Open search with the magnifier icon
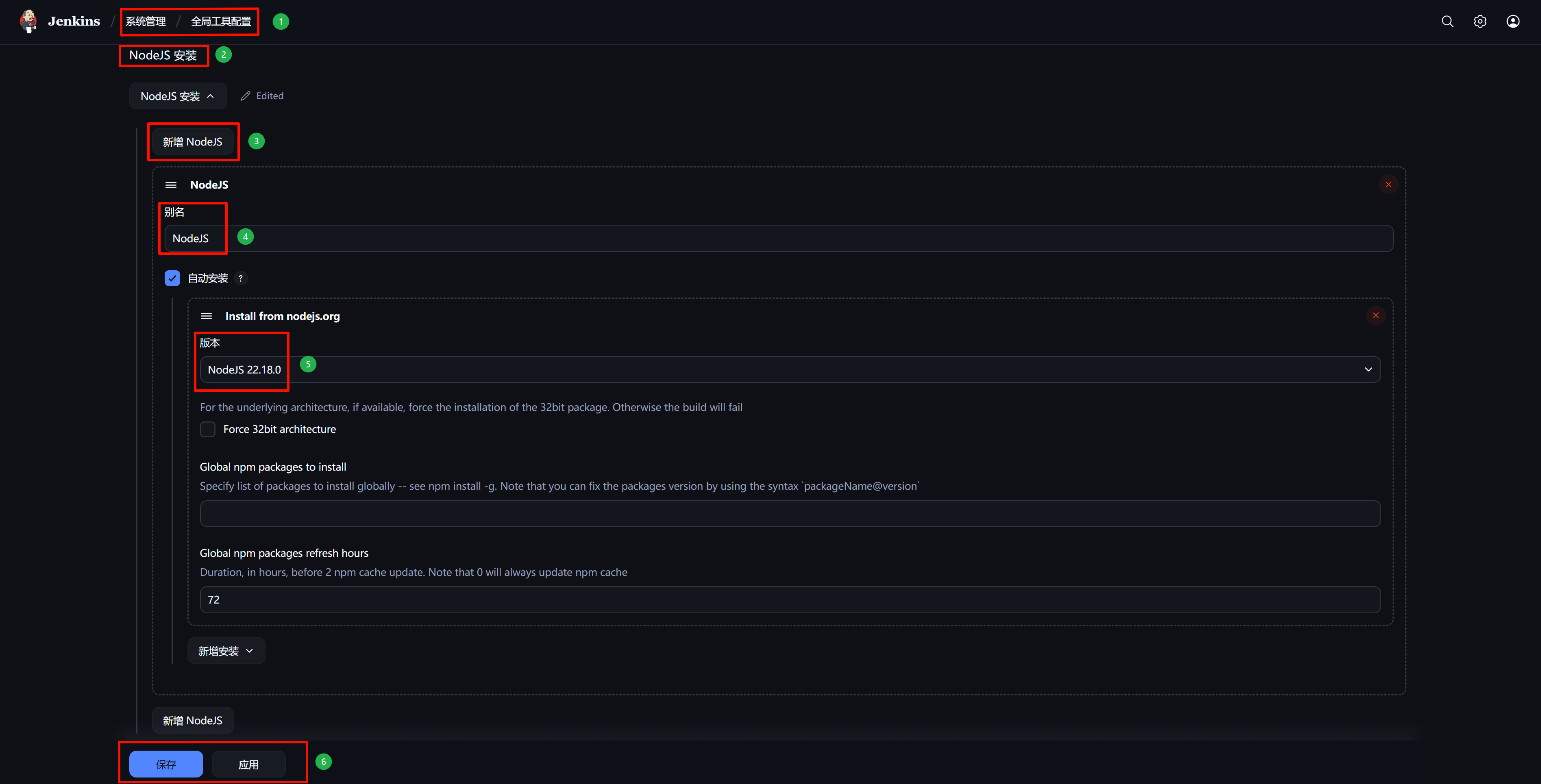This screenshot has height=784, width=1541. (x=1447, y=22)
